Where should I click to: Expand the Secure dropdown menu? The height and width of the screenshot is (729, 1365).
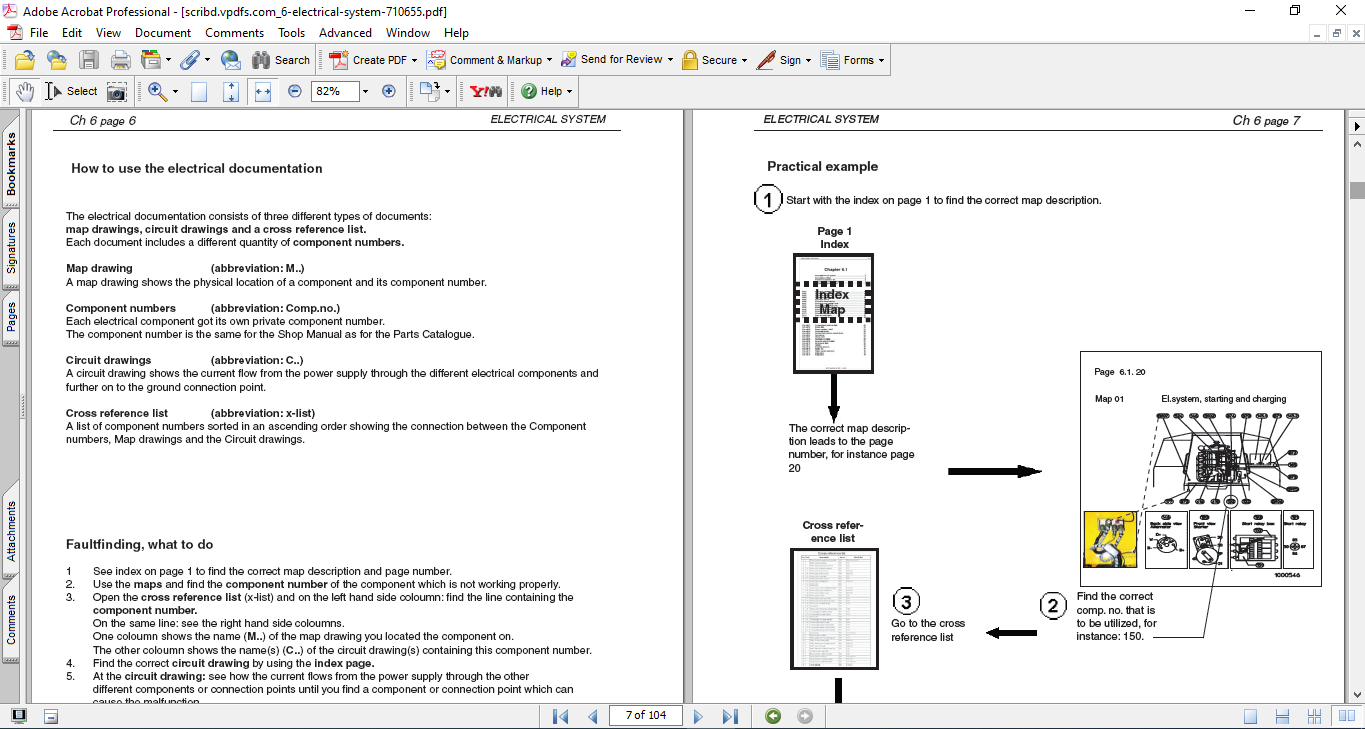pyautogui.click(x=745, y=60)
